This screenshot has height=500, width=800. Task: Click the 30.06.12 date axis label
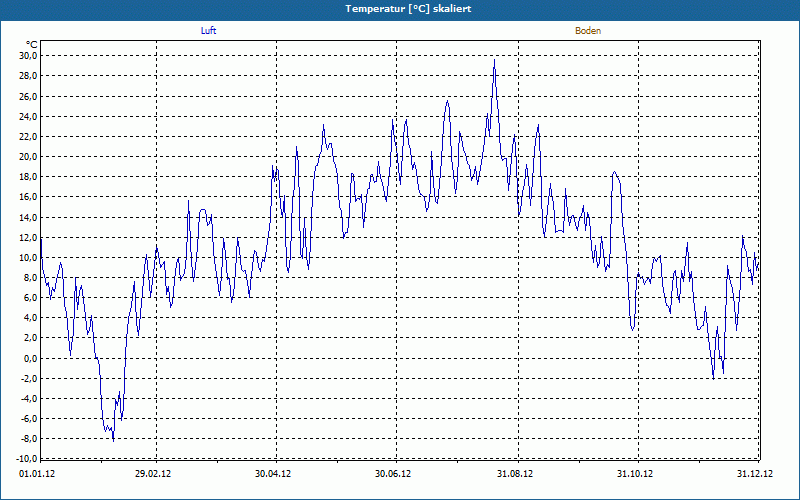point(393,474)
